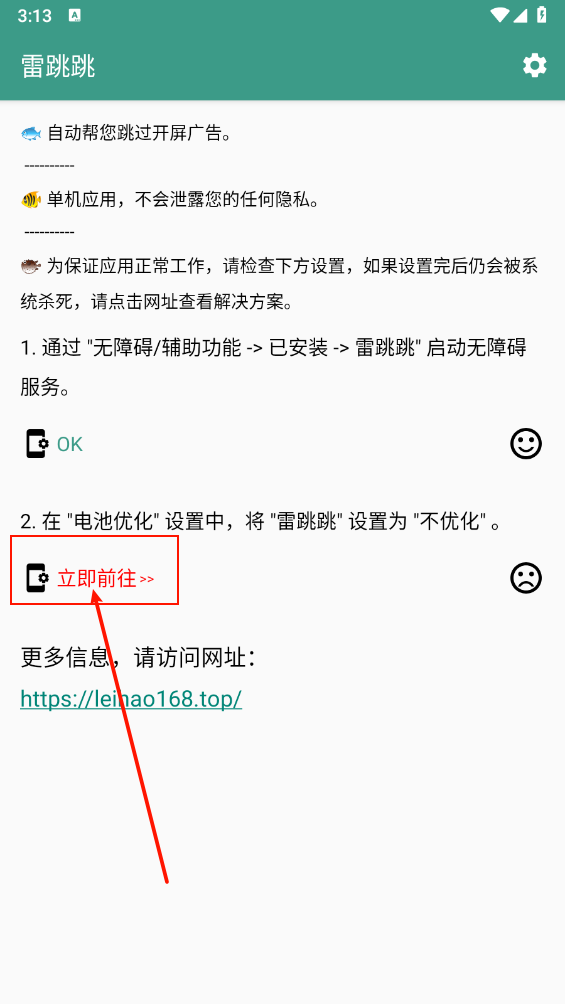Tap the 3:13 clock in status bar
565x1004 pixels.
pos(35,16)
